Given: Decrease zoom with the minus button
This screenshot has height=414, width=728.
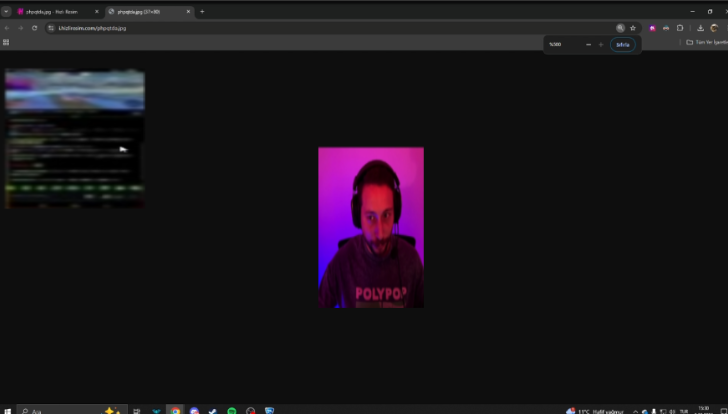Looking at the screenshot, I should click(588, 45).
